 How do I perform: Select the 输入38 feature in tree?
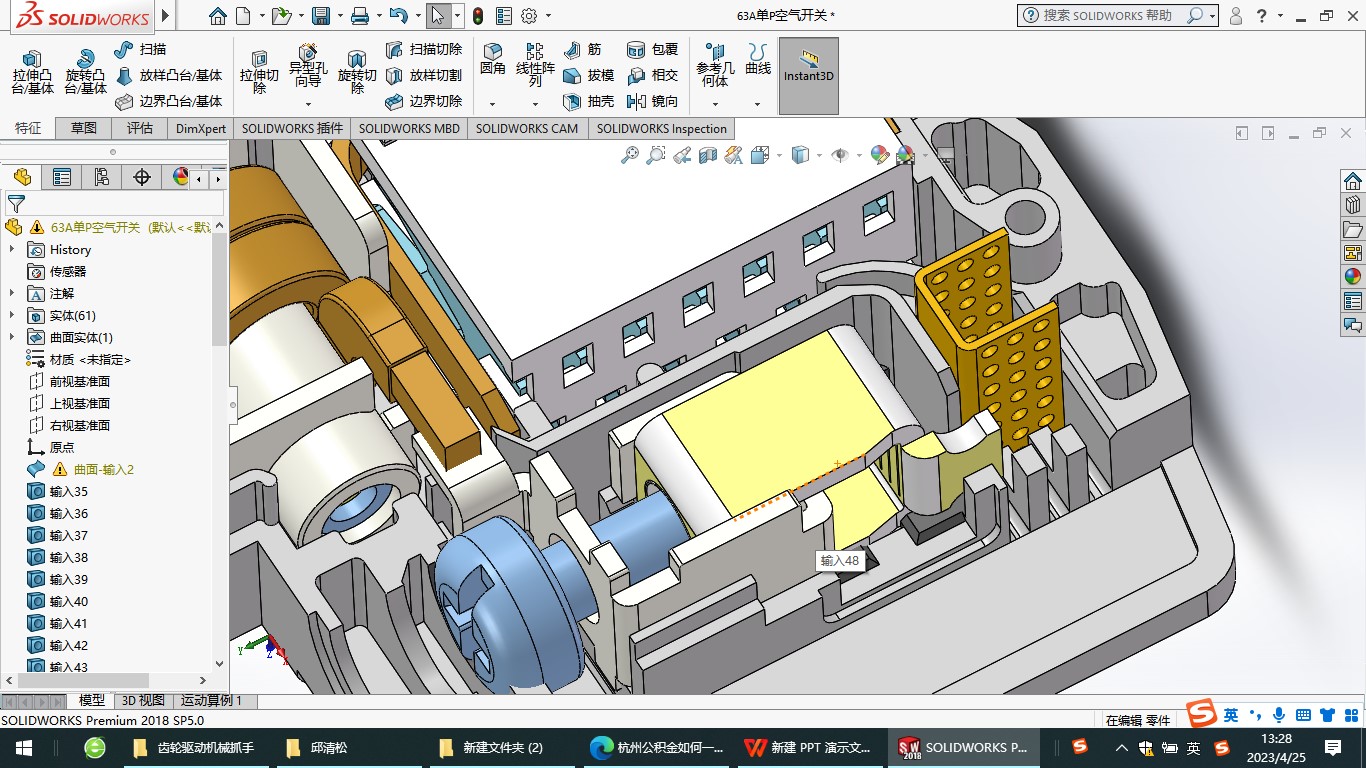tap(68, 557)
